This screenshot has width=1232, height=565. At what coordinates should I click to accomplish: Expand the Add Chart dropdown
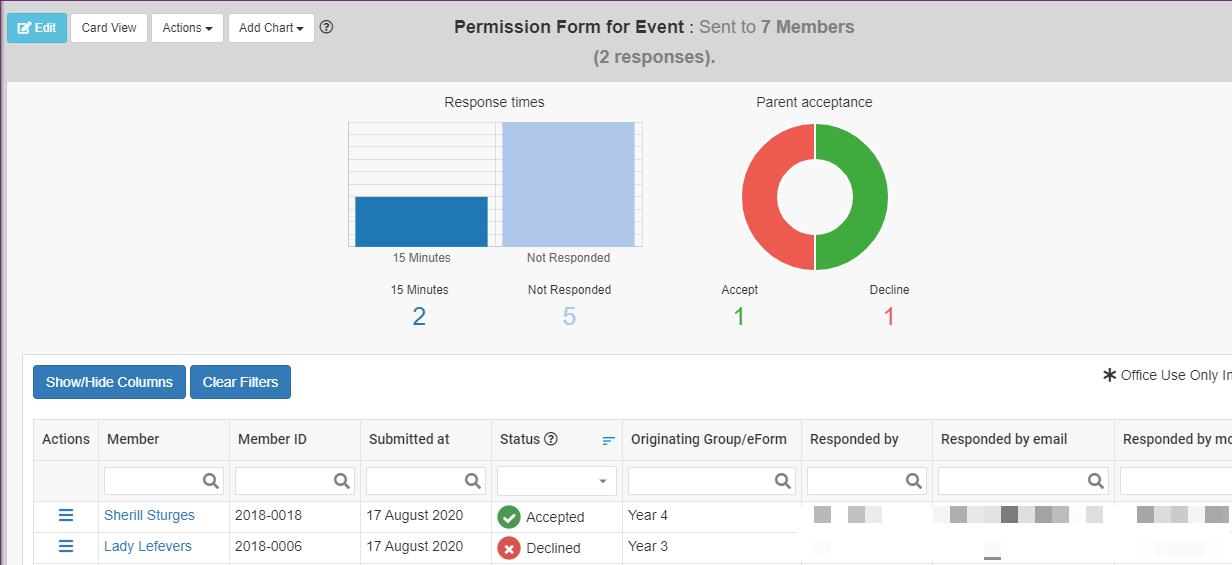pos(271,28)
